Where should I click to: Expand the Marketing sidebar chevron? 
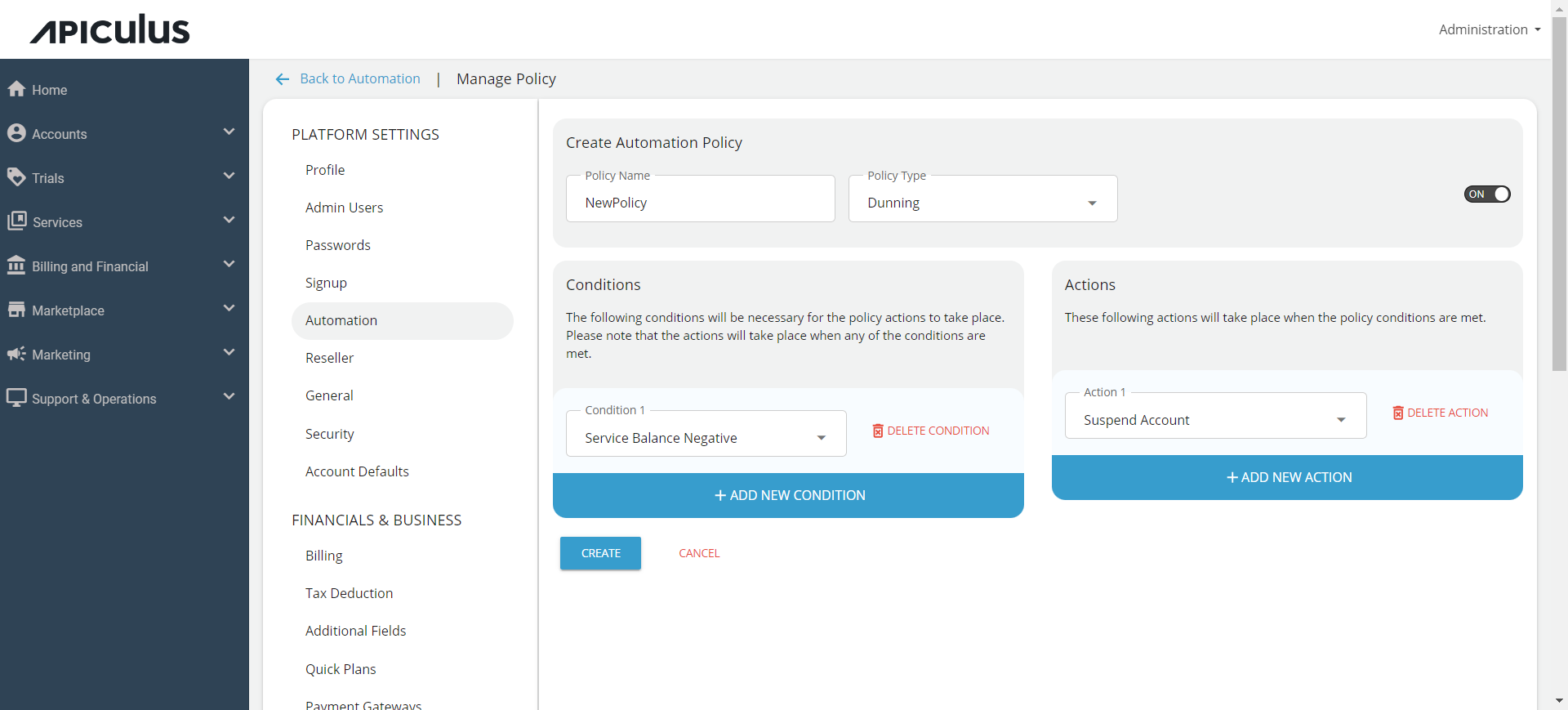click(x=229, y=352)
